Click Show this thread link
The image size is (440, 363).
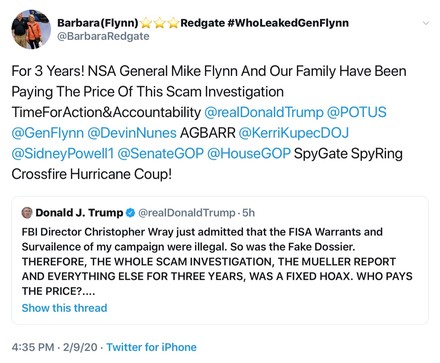64,308
